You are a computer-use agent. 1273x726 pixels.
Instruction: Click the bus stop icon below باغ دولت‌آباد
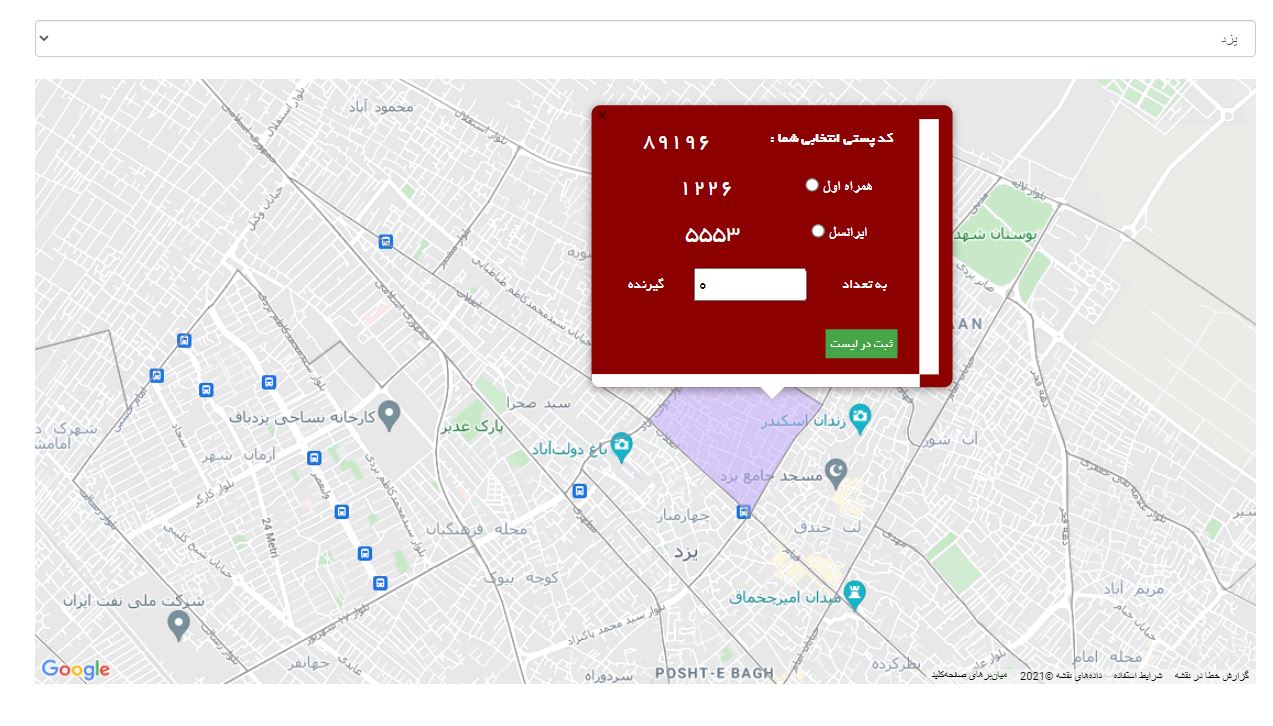(x=579, y=491)
